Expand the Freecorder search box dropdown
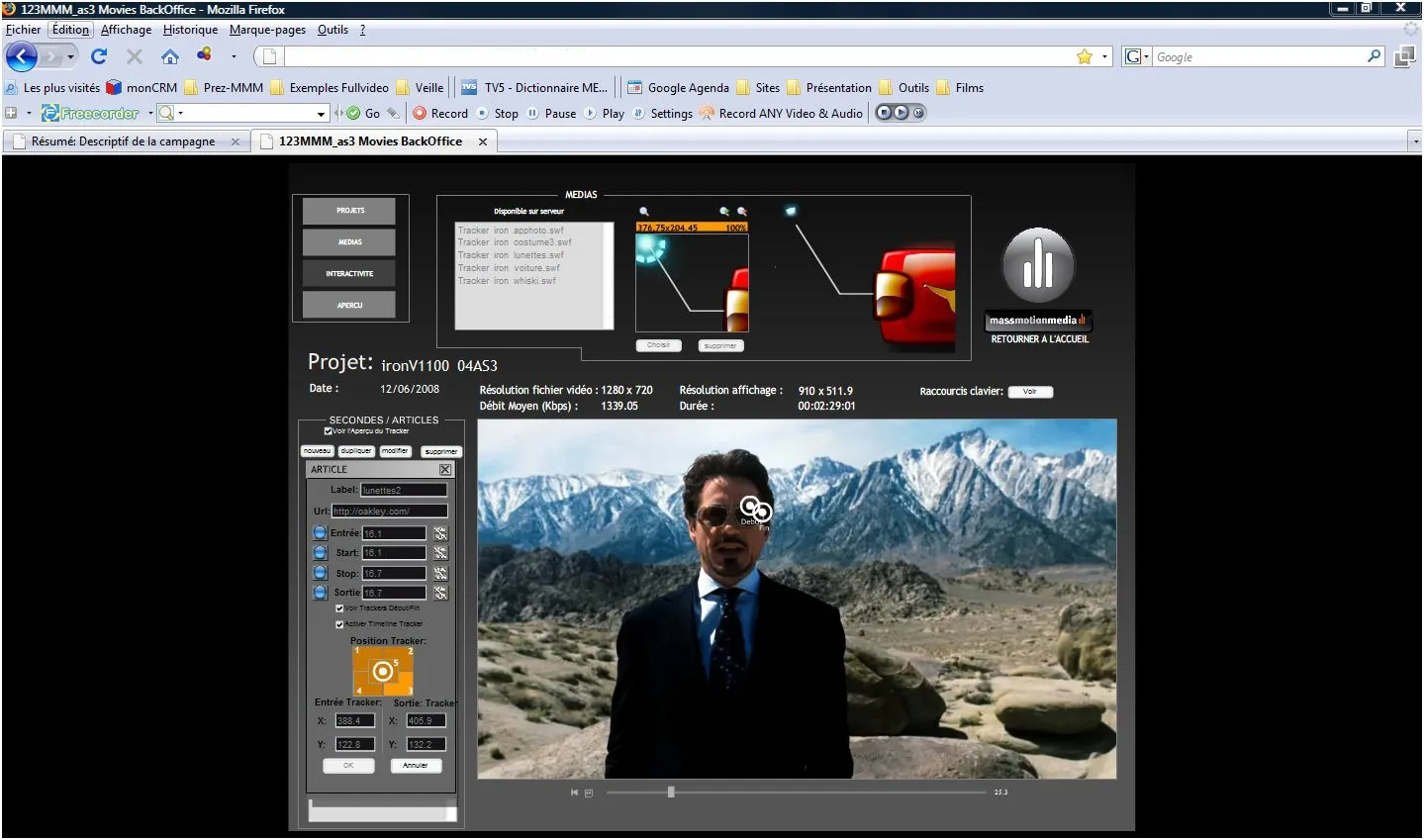Image resolution: width=1424 pixels, height=840 pixels. point(321,114)
